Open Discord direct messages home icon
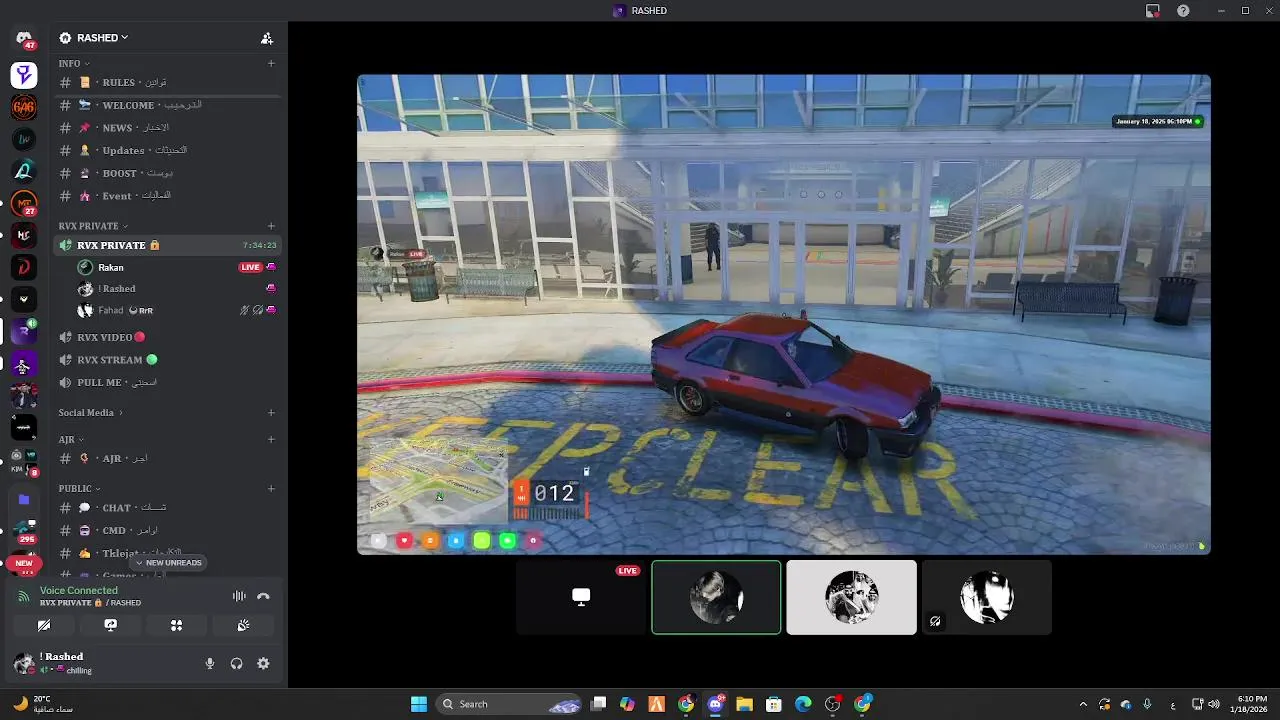Viewport: 1280px width, 720px height. (24, 38)
